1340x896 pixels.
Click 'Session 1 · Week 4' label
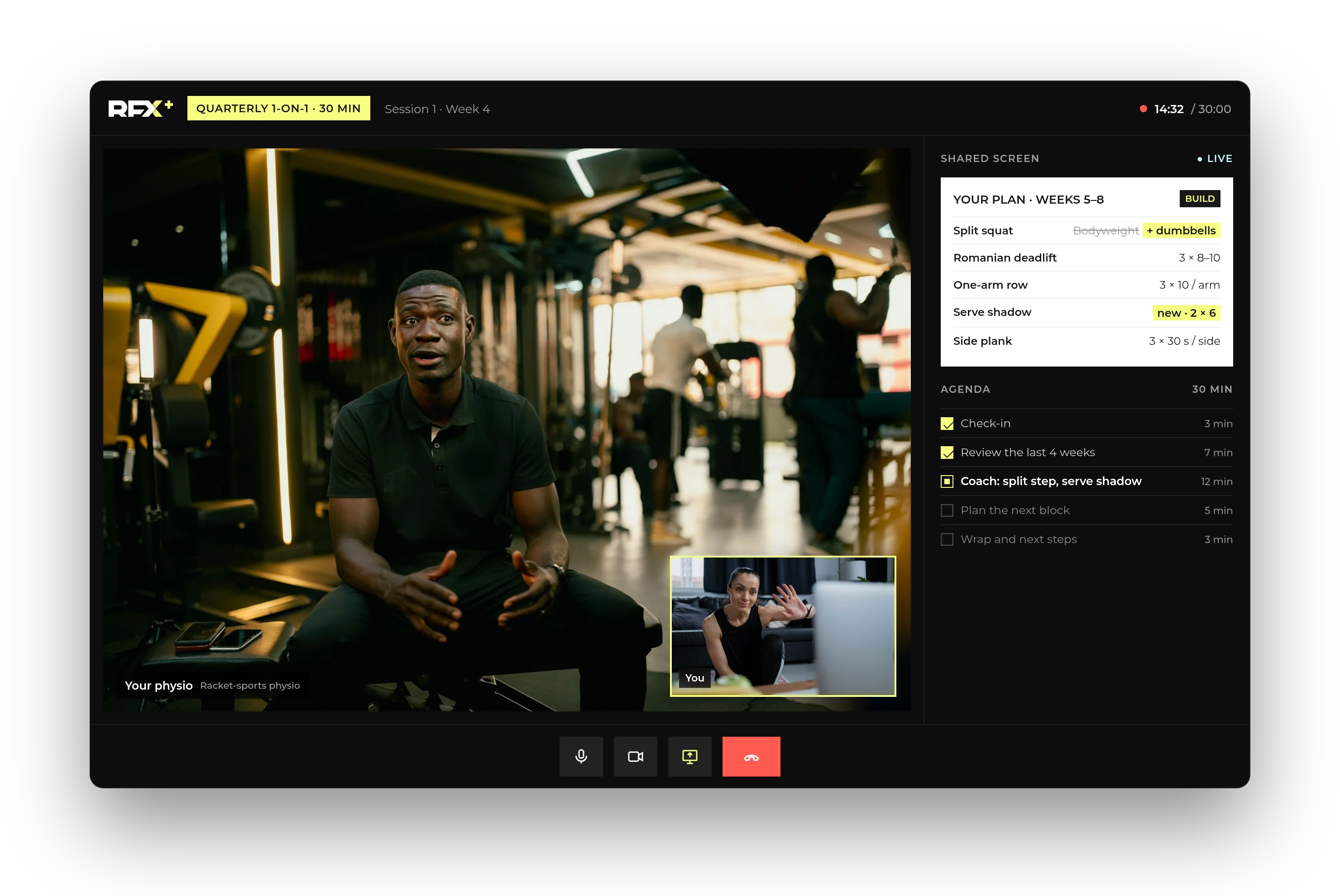(437, 109)
